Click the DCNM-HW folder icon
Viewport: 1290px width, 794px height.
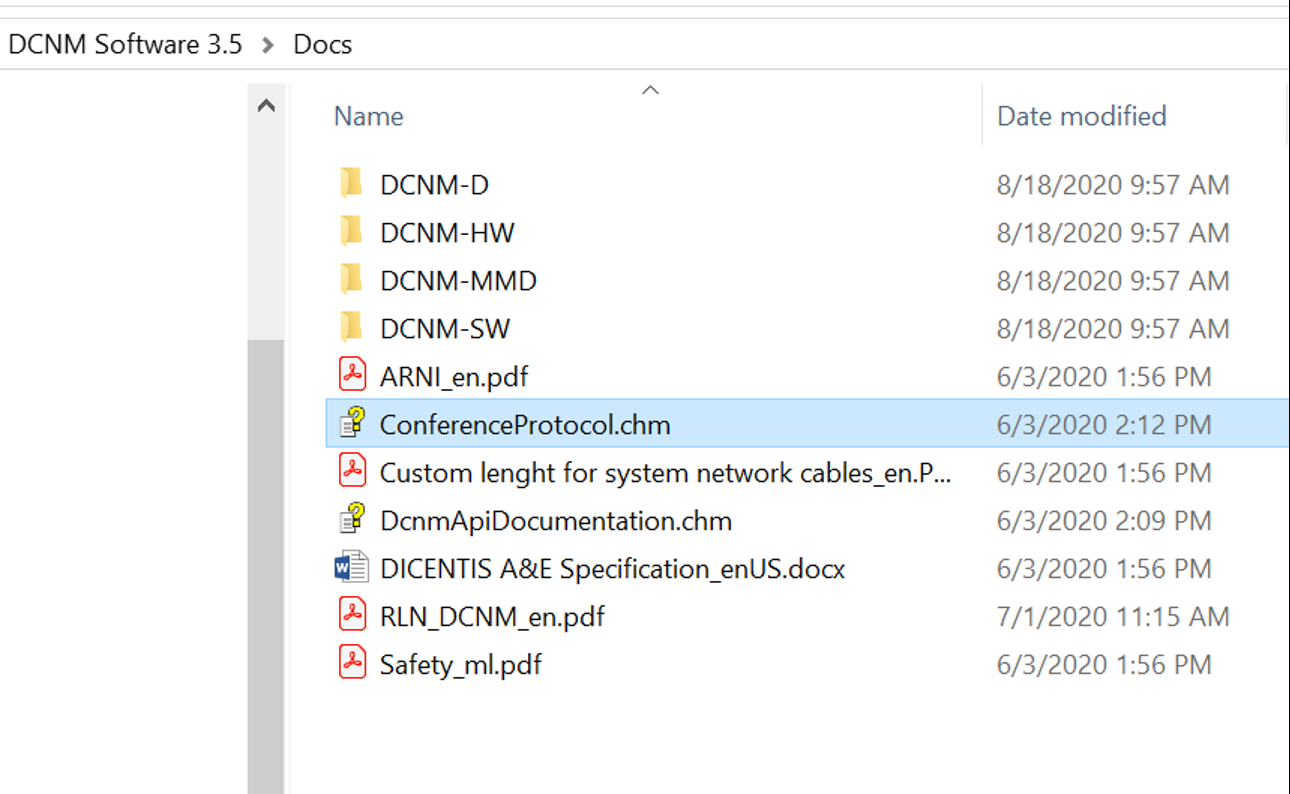tap(351, 232)
